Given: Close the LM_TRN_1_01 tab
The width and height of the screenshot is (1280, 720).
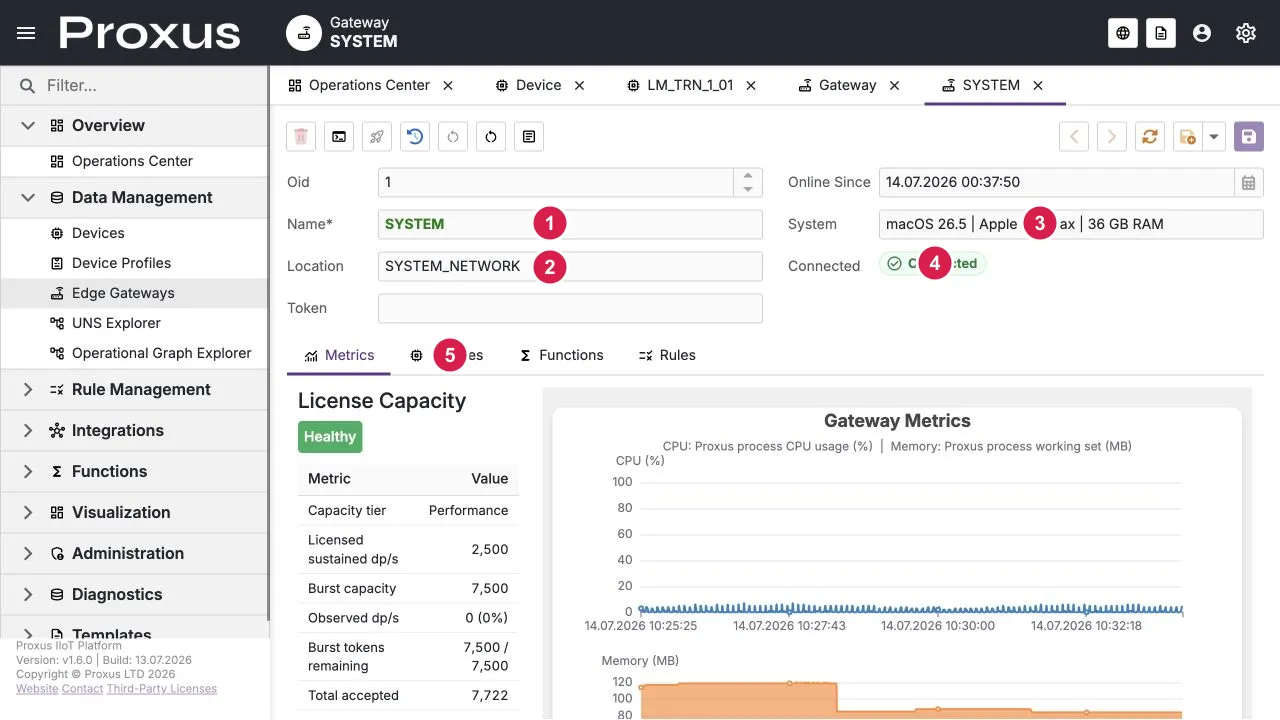Looking at the screenshot, I should click(x=751, y=86).
